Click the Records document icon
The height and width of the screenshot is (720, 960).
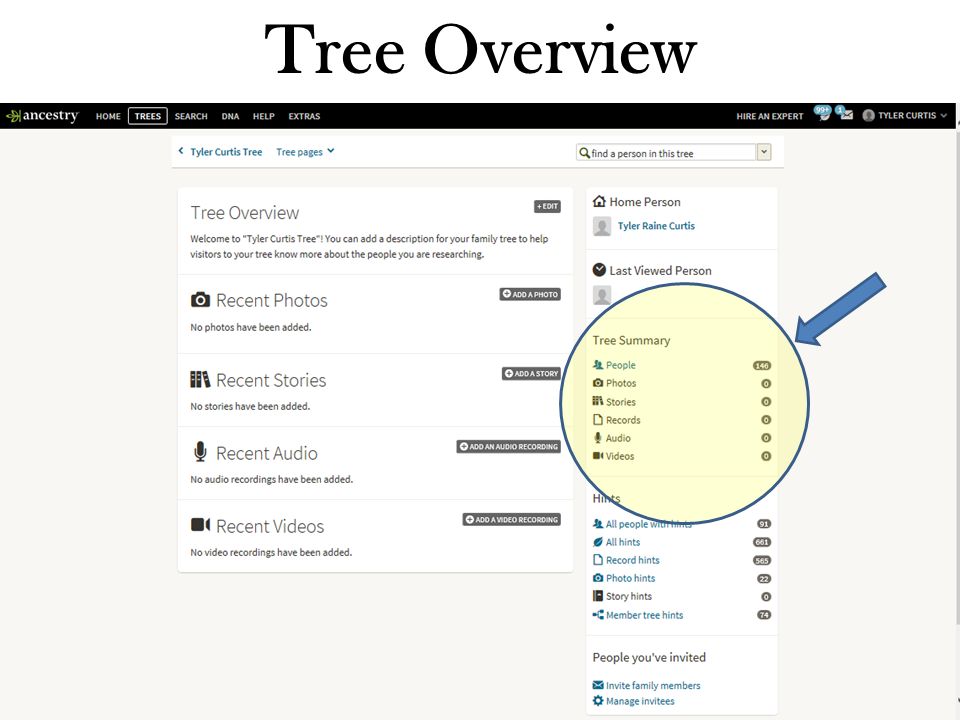click(598, 420)
